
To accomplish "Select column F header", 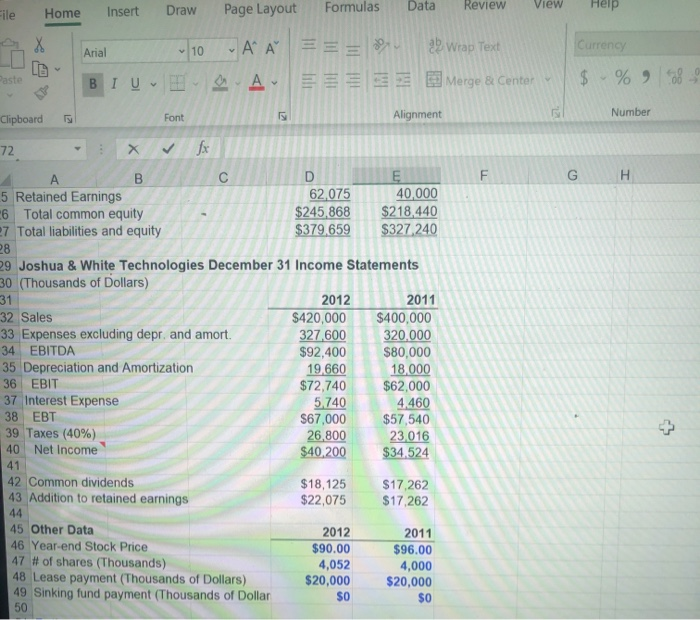I will point(483,175).
